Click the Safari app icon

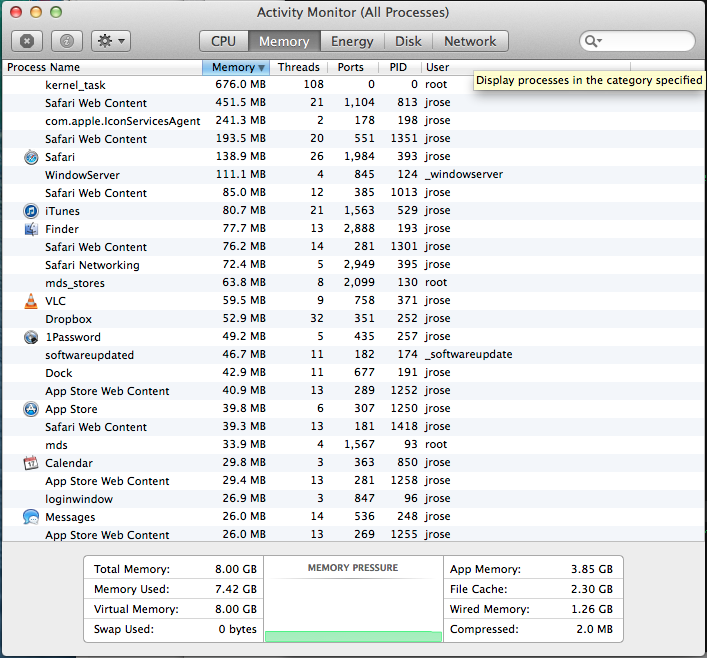click(x=31, y=157)
